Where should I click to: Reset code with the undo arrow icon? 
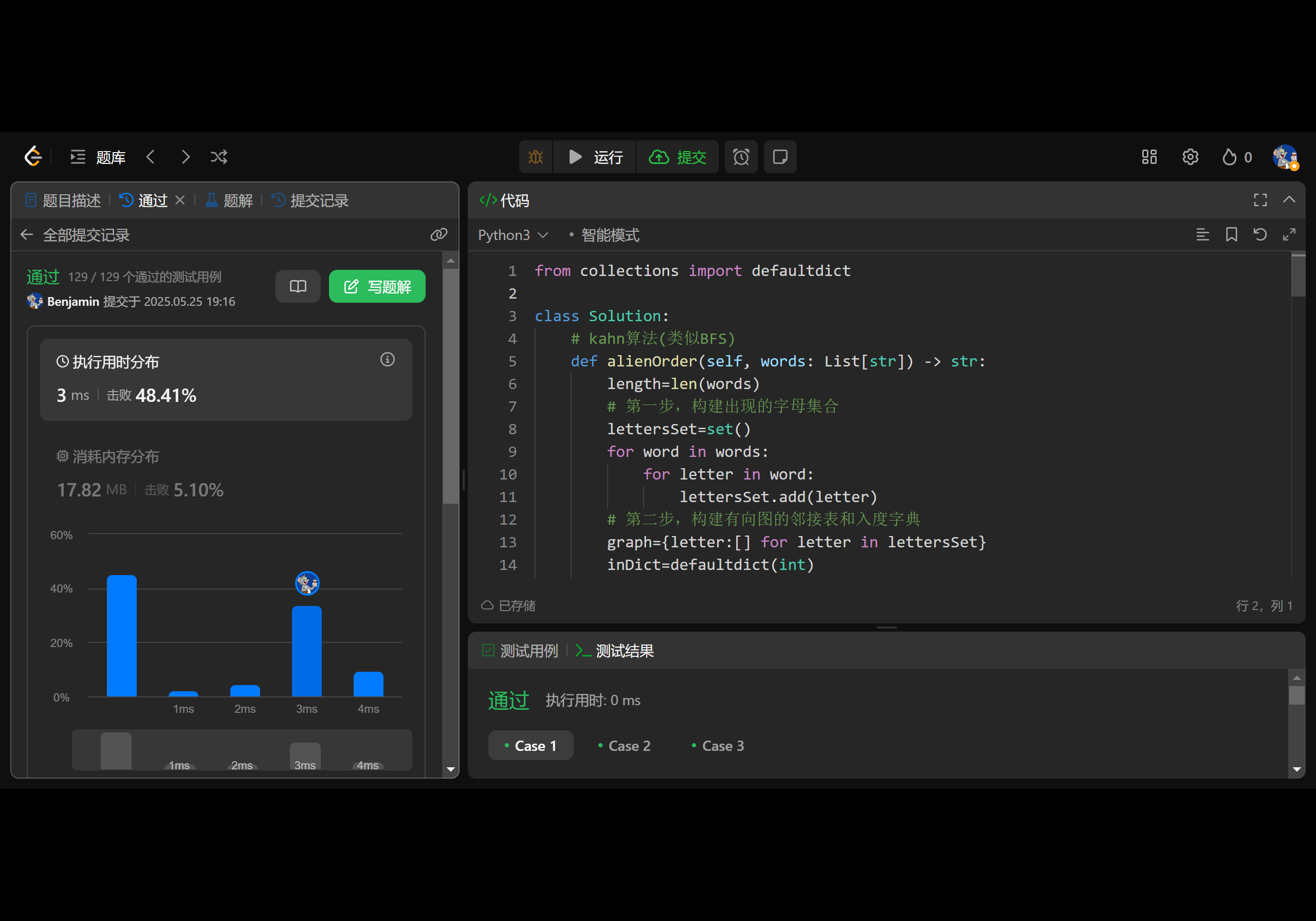[x=1260, y=234]
